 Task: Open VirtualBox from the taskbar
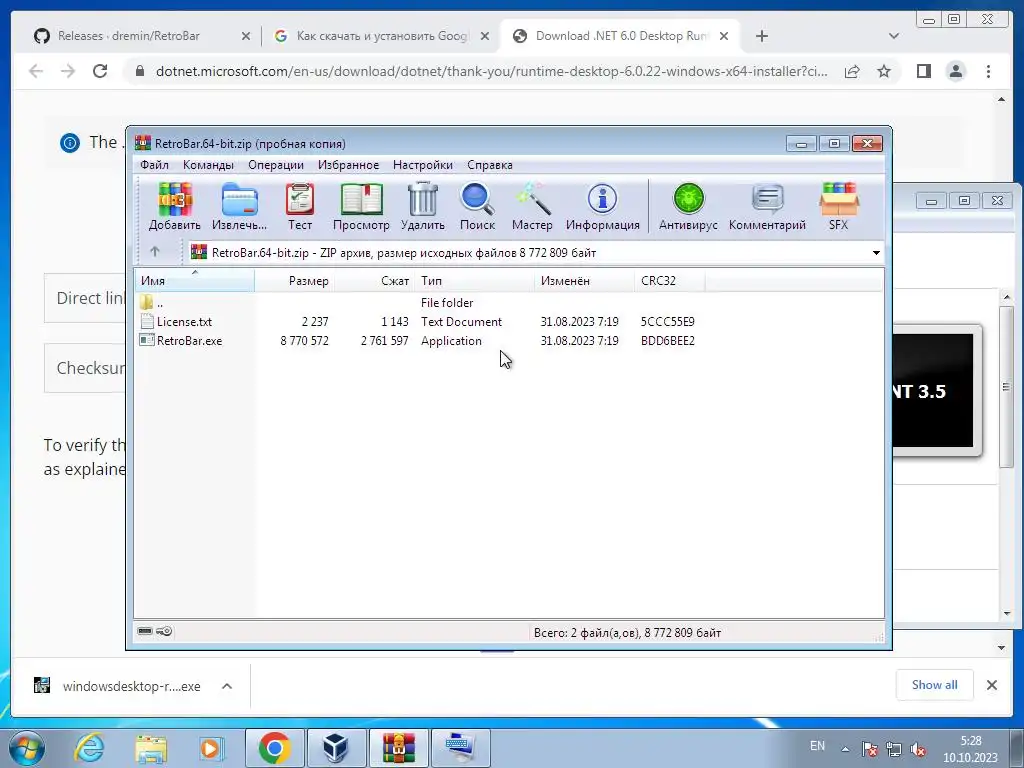(336, 748)
